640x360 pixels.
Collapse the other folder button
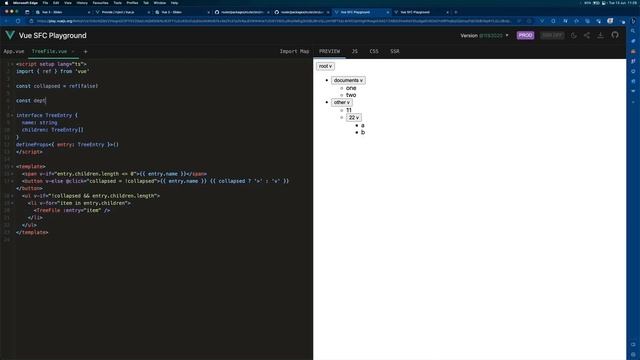[x=342, y=102]
